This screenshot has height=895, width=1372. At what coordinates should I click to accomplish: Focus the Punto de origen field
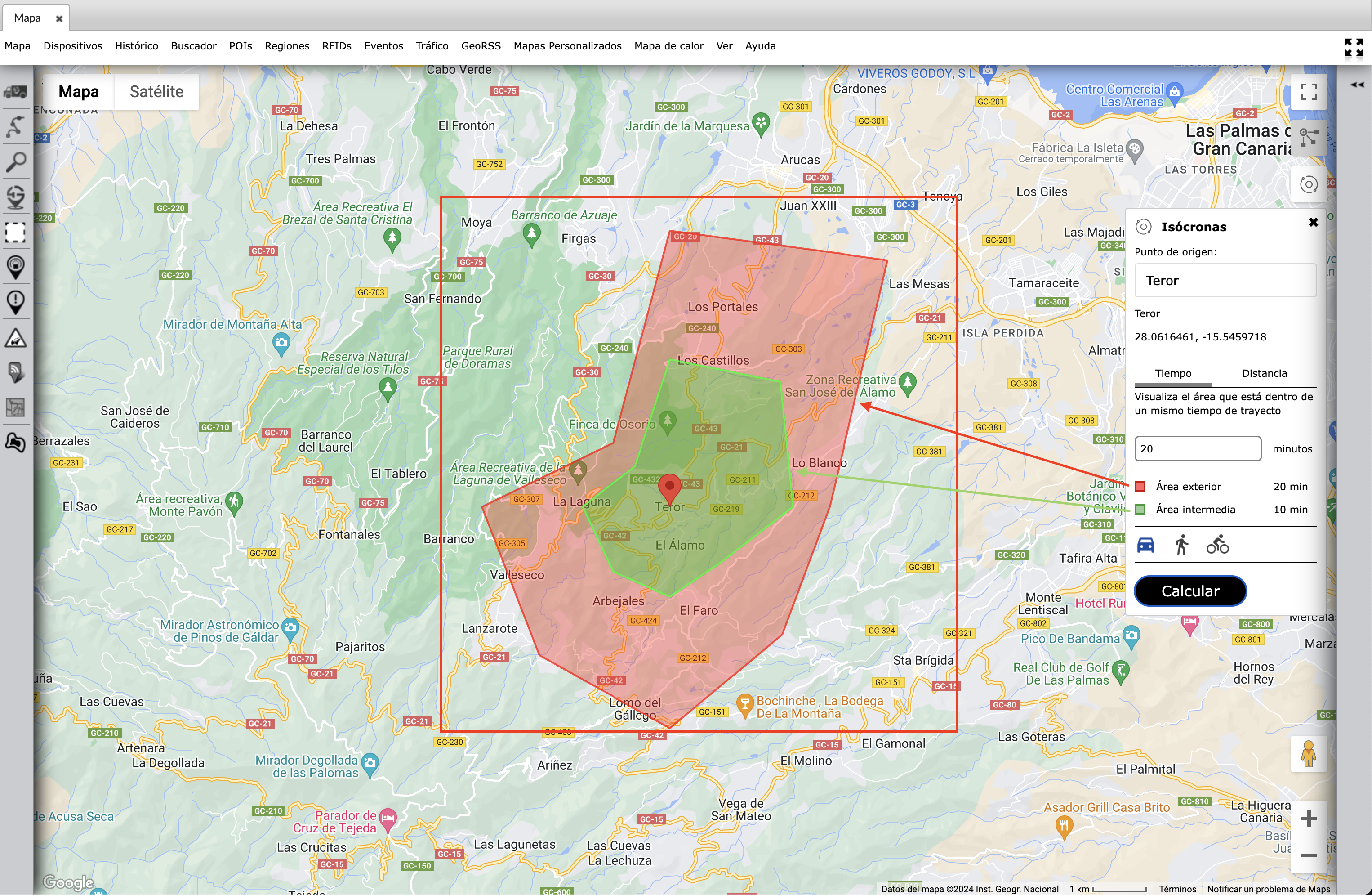1225,281
